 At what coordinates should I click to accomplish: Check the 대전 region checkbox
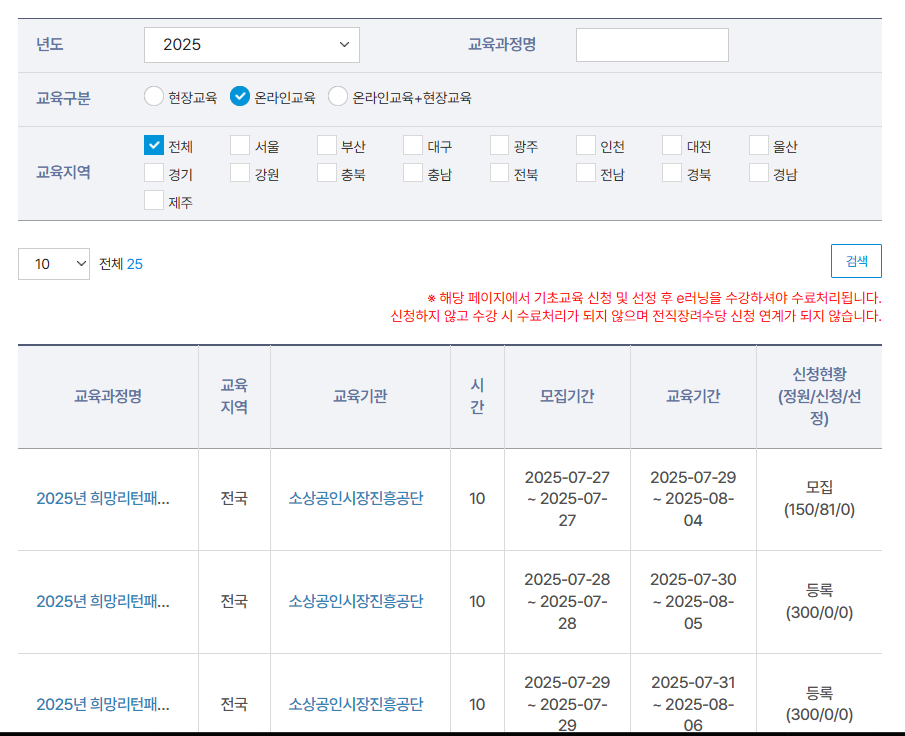tap(671, 144)
